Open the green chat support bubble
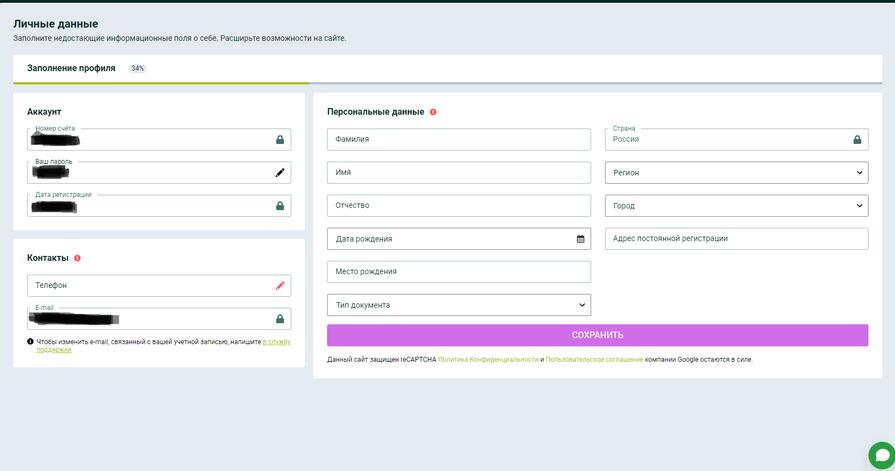The image size is (895, 471). [882, 456]
